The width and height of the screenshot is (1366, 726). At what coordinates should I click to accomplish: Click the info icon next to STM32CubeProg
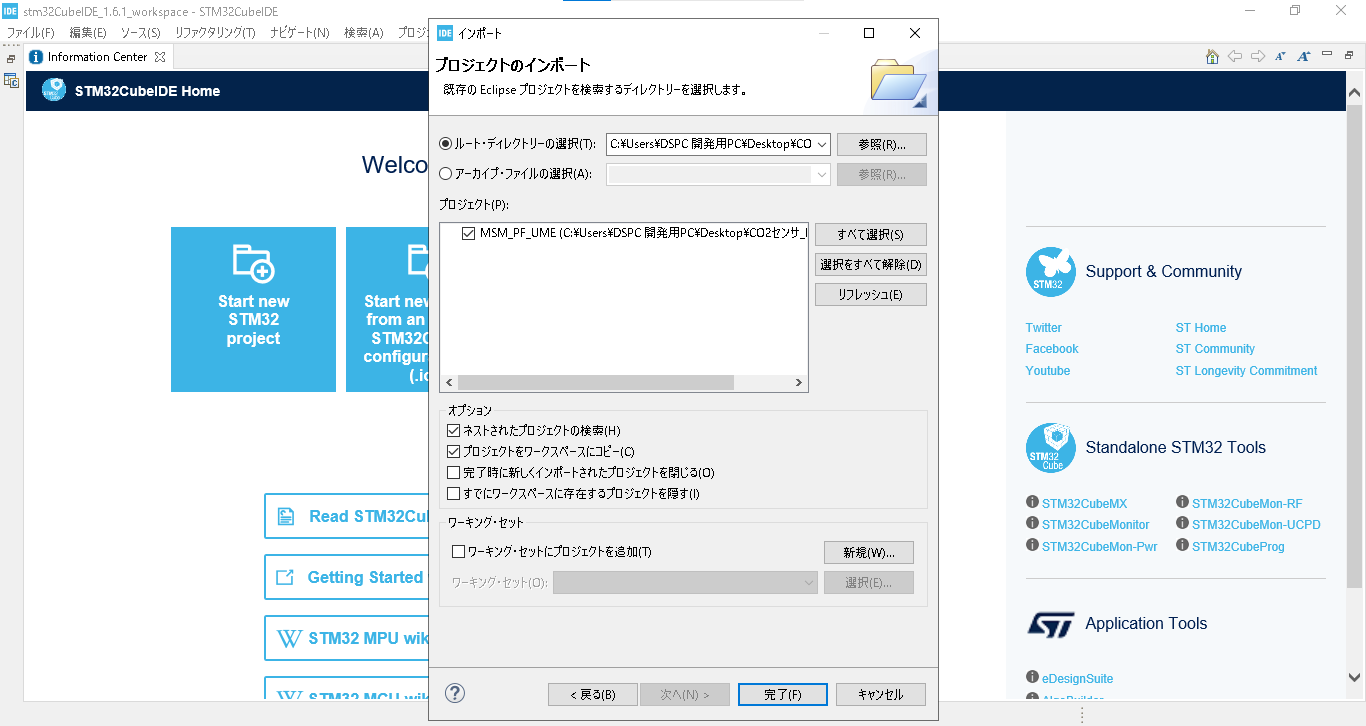pyautogui.click(x=1182, y=545)
